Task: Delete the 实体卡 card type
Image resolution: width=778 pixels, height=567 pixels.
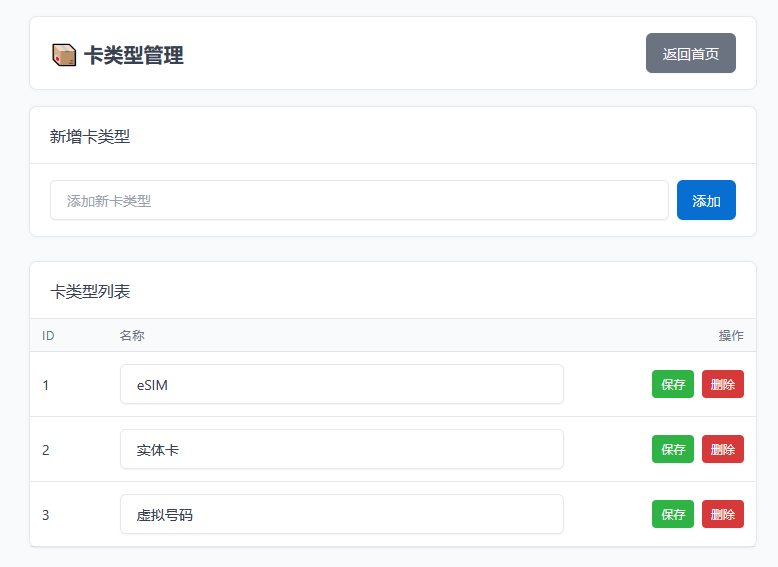Action: click(x=722, y=449)
